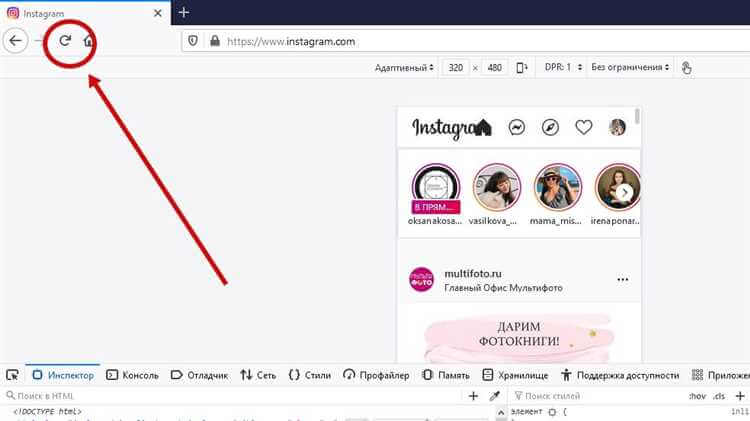Go back with the browser back arrow

pyautogui.click(x=15, y=41)
